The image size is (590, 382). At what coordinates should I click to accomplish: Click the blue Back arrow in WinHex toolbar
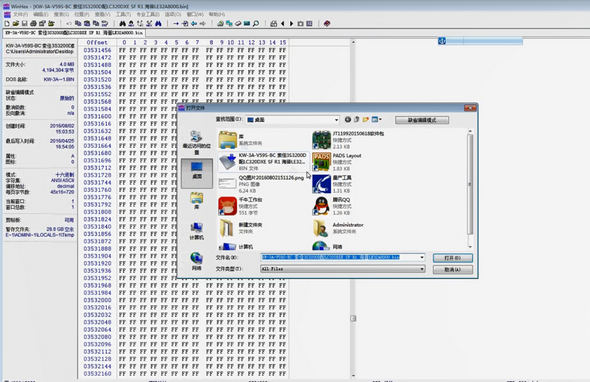pos(194,23)
